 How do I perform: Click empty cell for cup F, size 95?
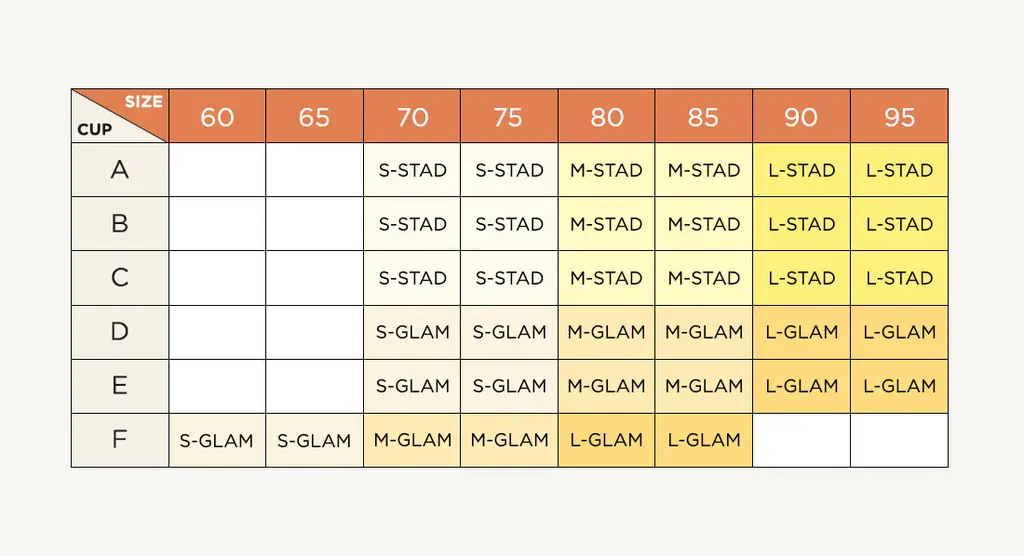pyautogui.click(x=899, y=440)
